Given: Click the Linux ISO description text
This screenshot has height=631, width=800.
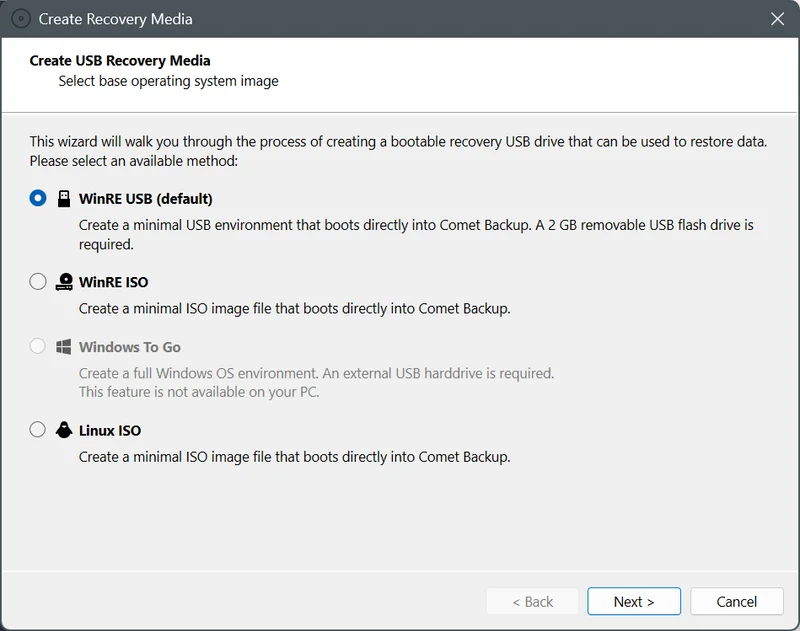Looking at the screenshot, I should pos(294,457).
